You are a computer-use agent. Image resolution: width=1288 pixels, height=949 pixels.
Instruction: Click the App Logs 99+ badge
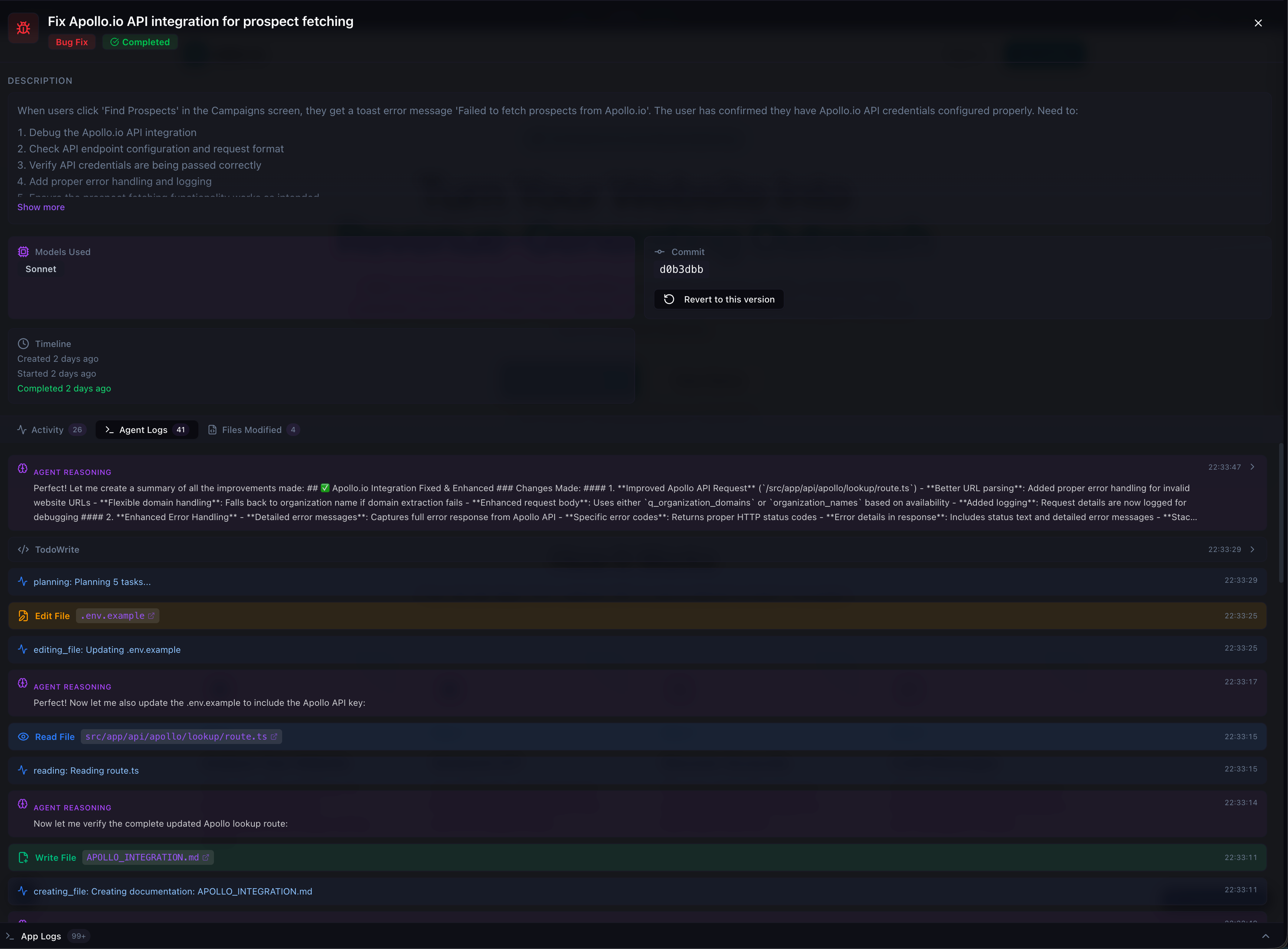click(x=79, y=936)
